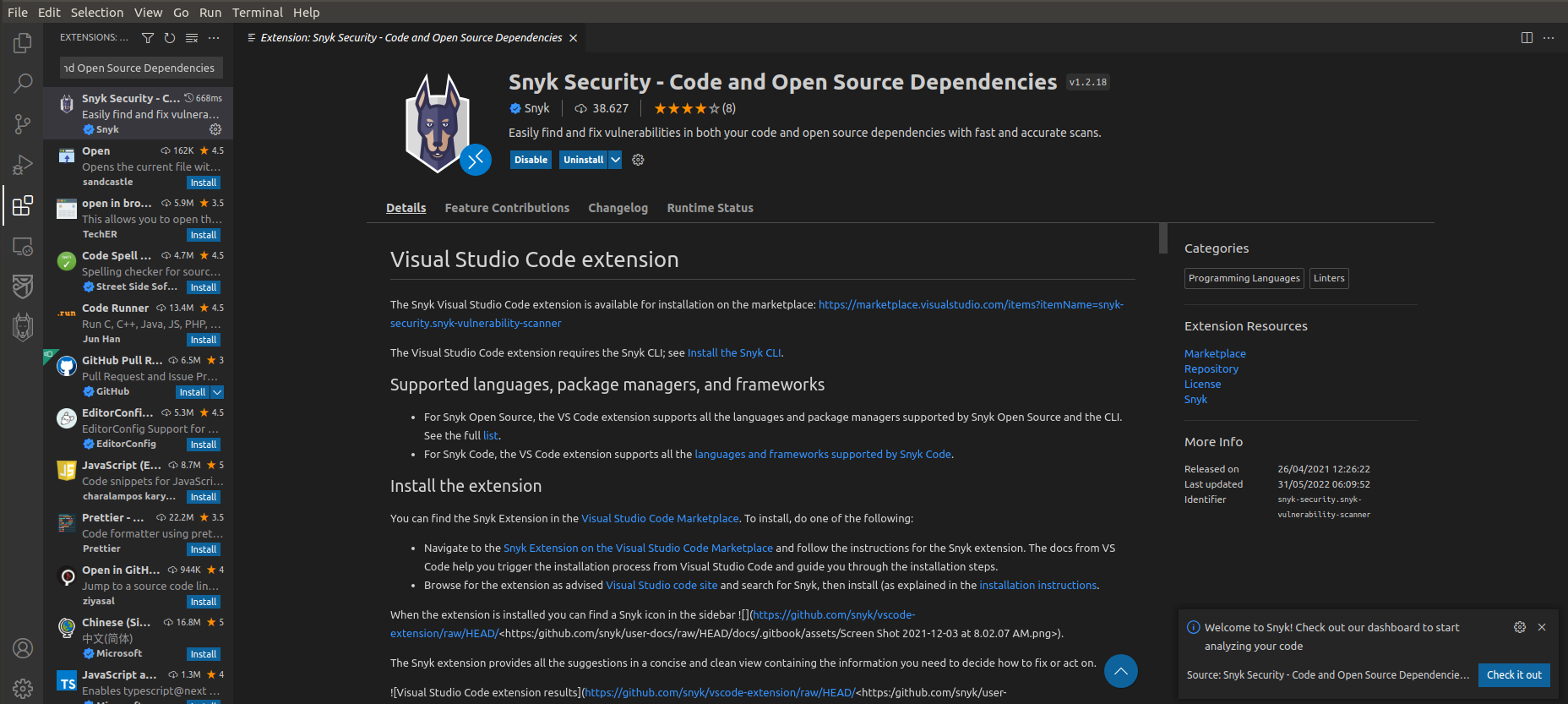Image resolution: width=1568 pixels, height=704 pixels.
Task: Click version badge v1.2.18
Action: [x=1088, y=82]
